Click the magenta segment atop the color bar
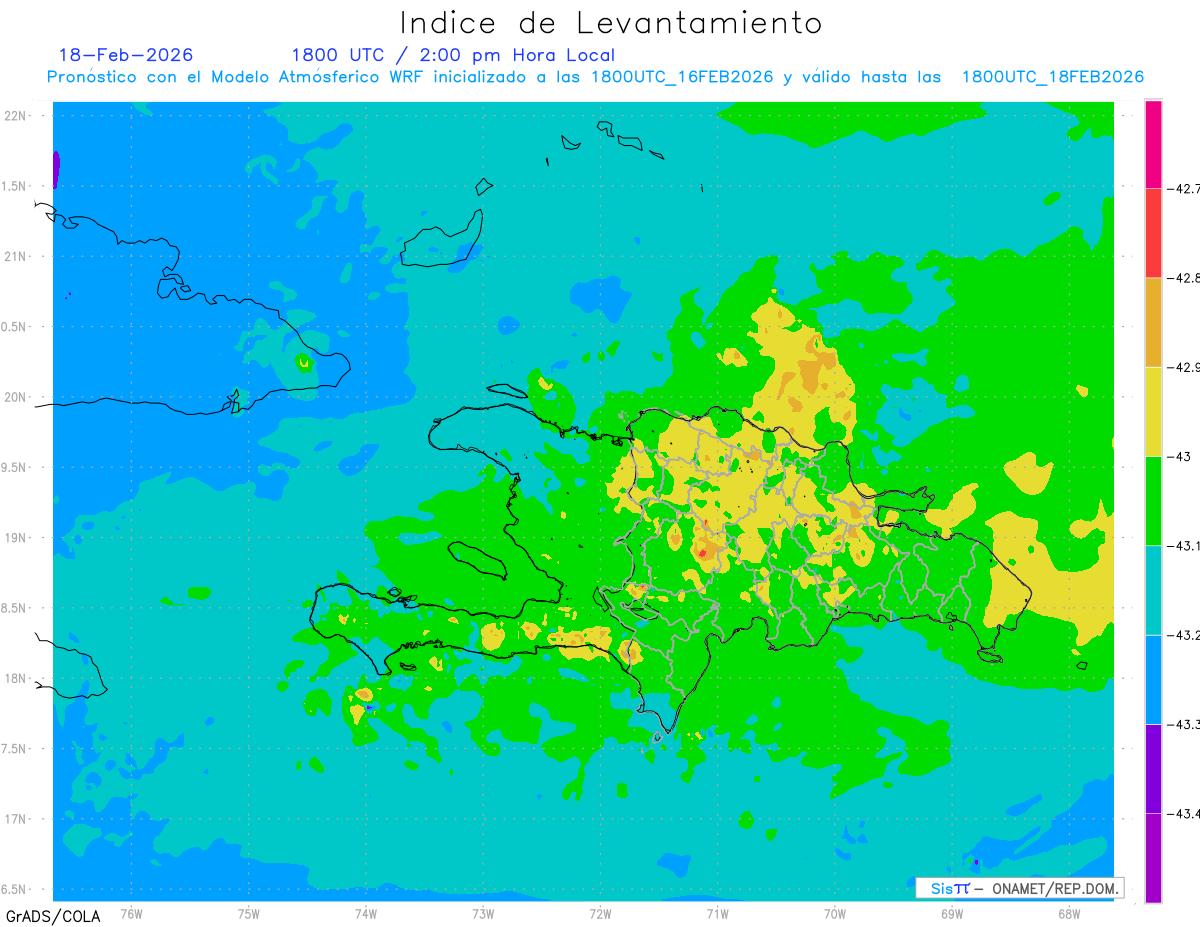Screen dimensions: 1200x927 point(1153,143)
